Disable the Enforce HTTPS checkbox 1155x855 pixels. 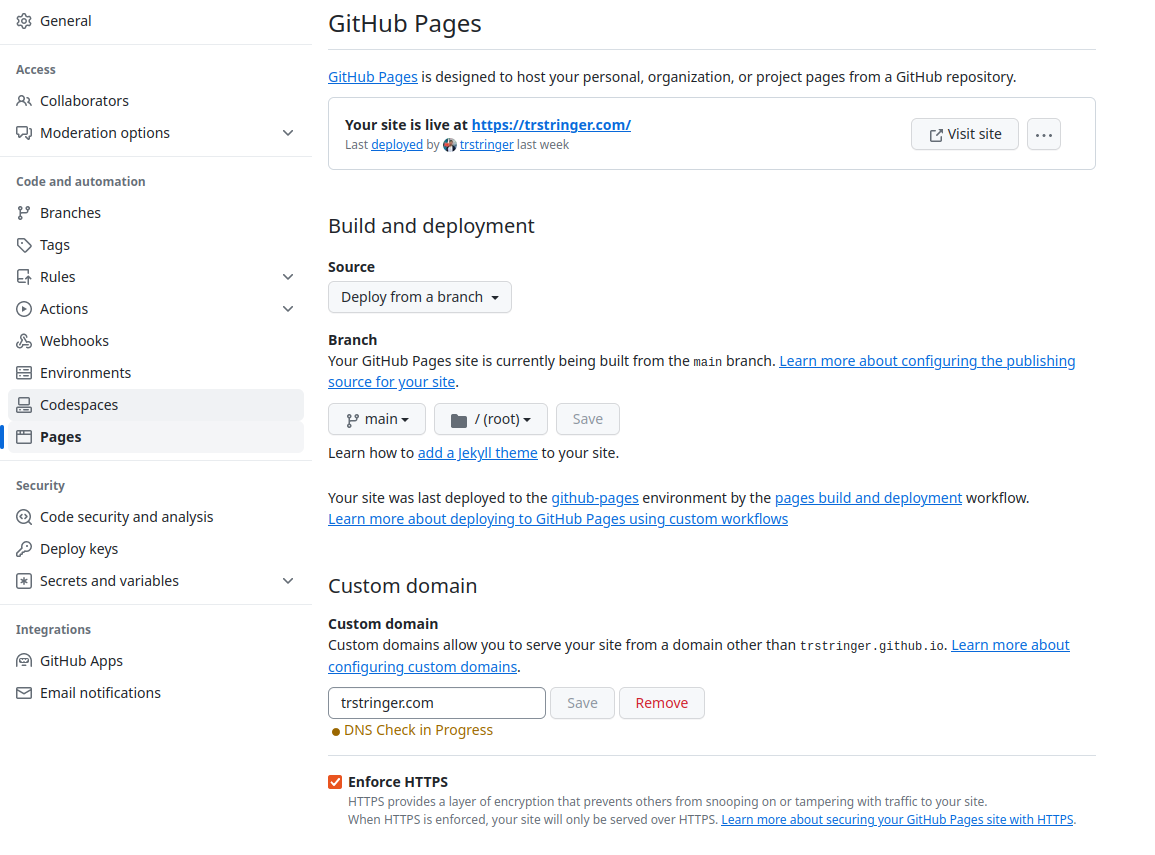pos(335,781)
